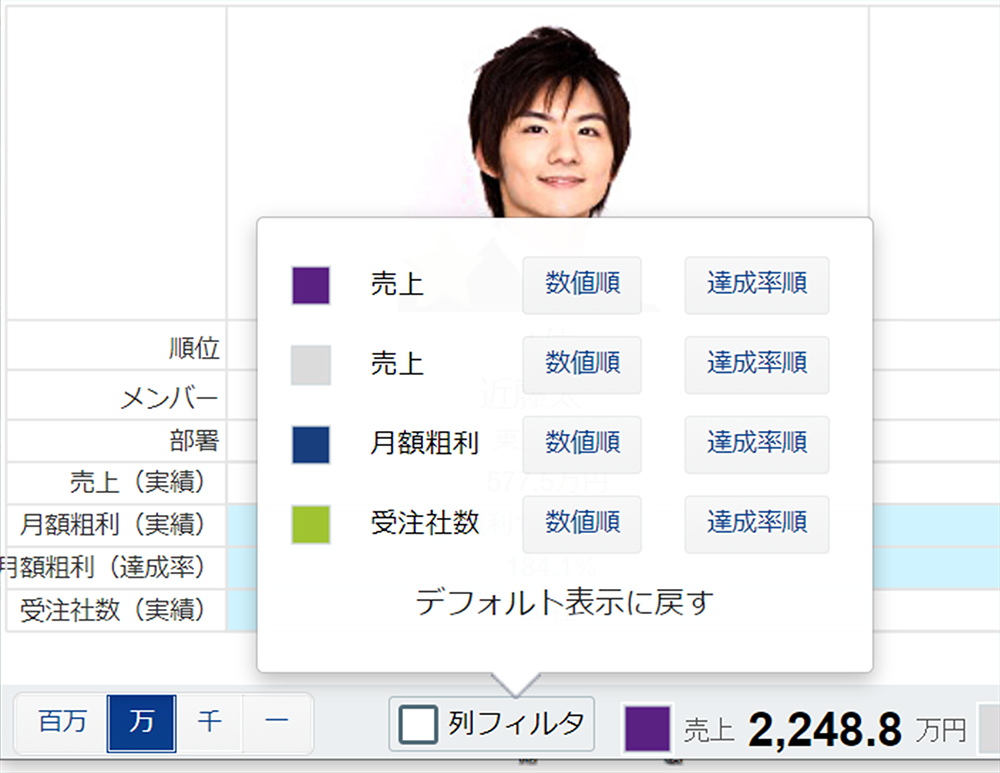
Task: Click the purple 売上 color swatch in popup
Action: pyautogui.click(x=311, y=285)
